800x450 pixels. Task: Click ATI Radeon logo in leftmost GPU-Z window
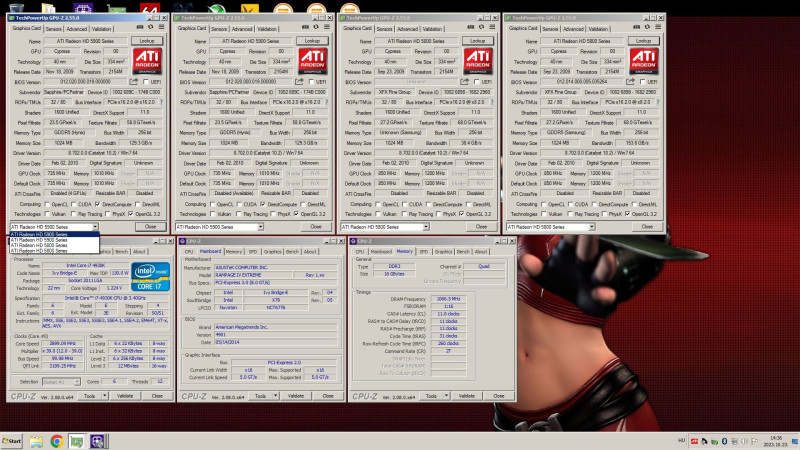coord(147,61)
